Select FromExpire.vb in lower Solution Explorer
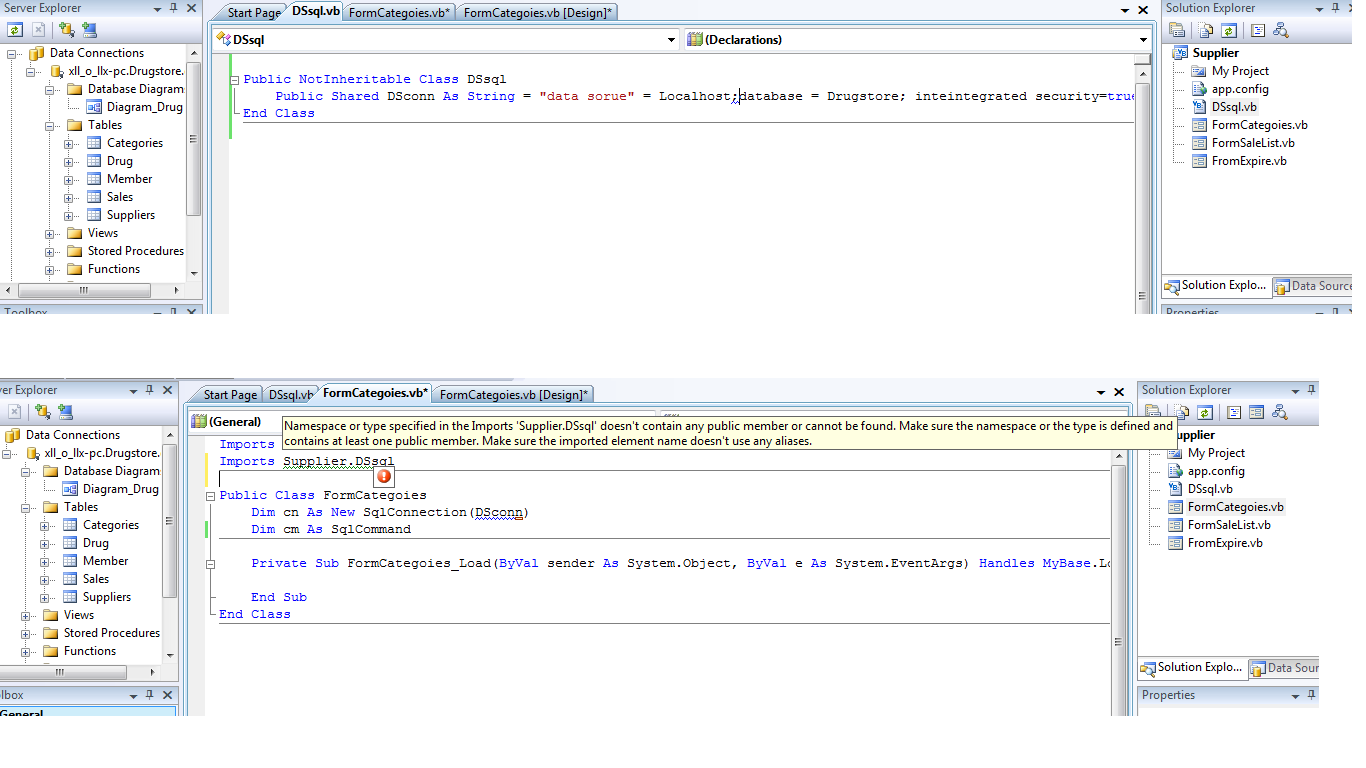 click(x=1215, y=543)
